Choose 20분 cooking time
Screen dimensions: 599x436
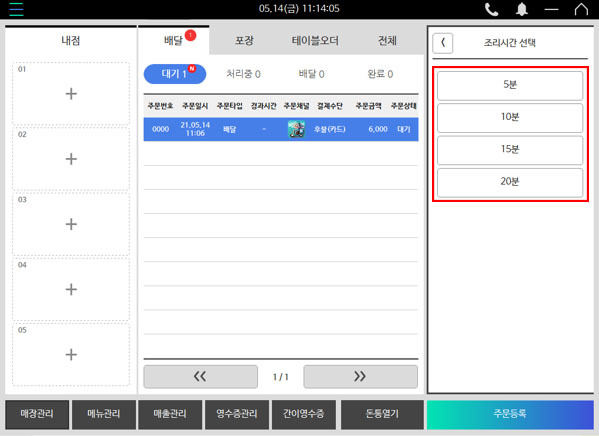510,182
